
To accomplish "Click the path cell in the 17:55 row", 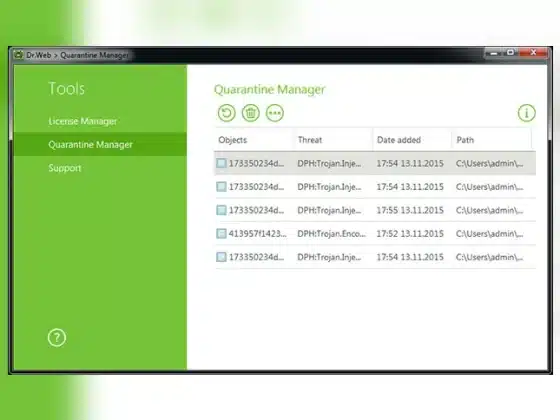I will 489,210.
